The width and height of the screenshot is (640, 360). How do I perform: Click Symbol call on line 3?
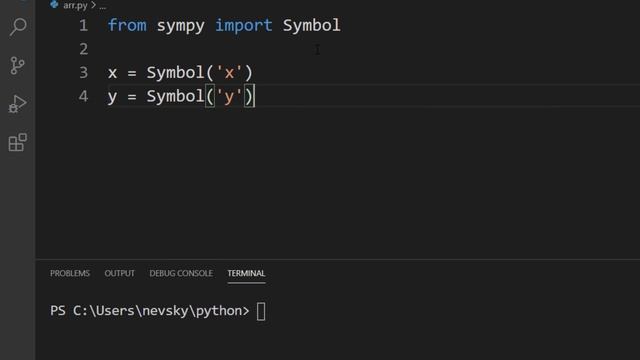(x=175, y=73)
